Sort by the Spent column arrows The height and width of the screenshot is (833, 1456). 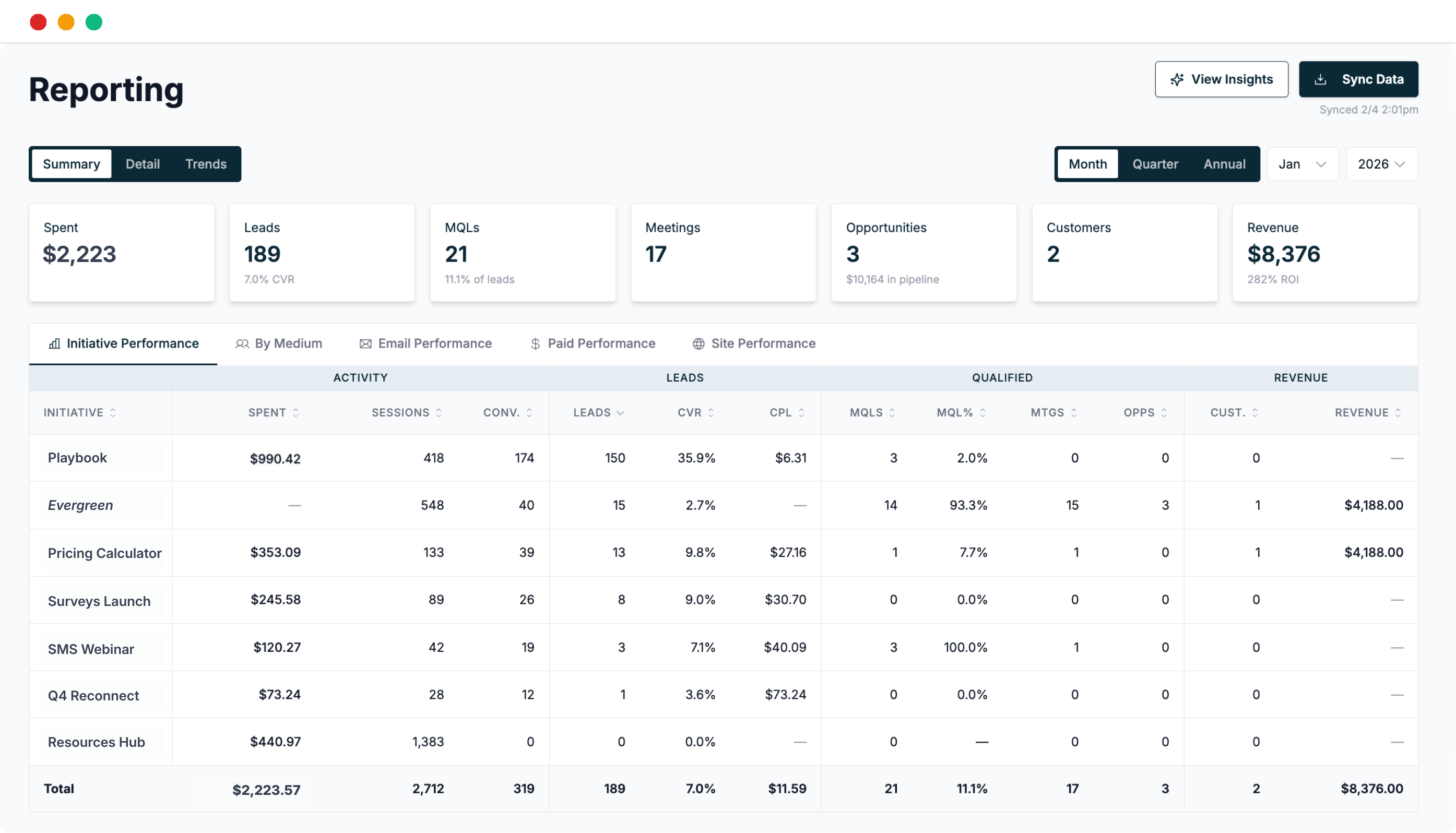coord(296,412)
